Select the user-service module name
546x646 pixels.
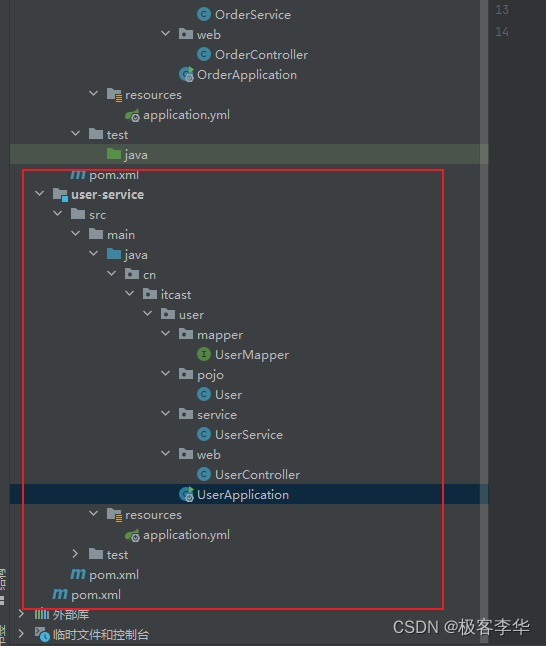[x=108, y=194]
